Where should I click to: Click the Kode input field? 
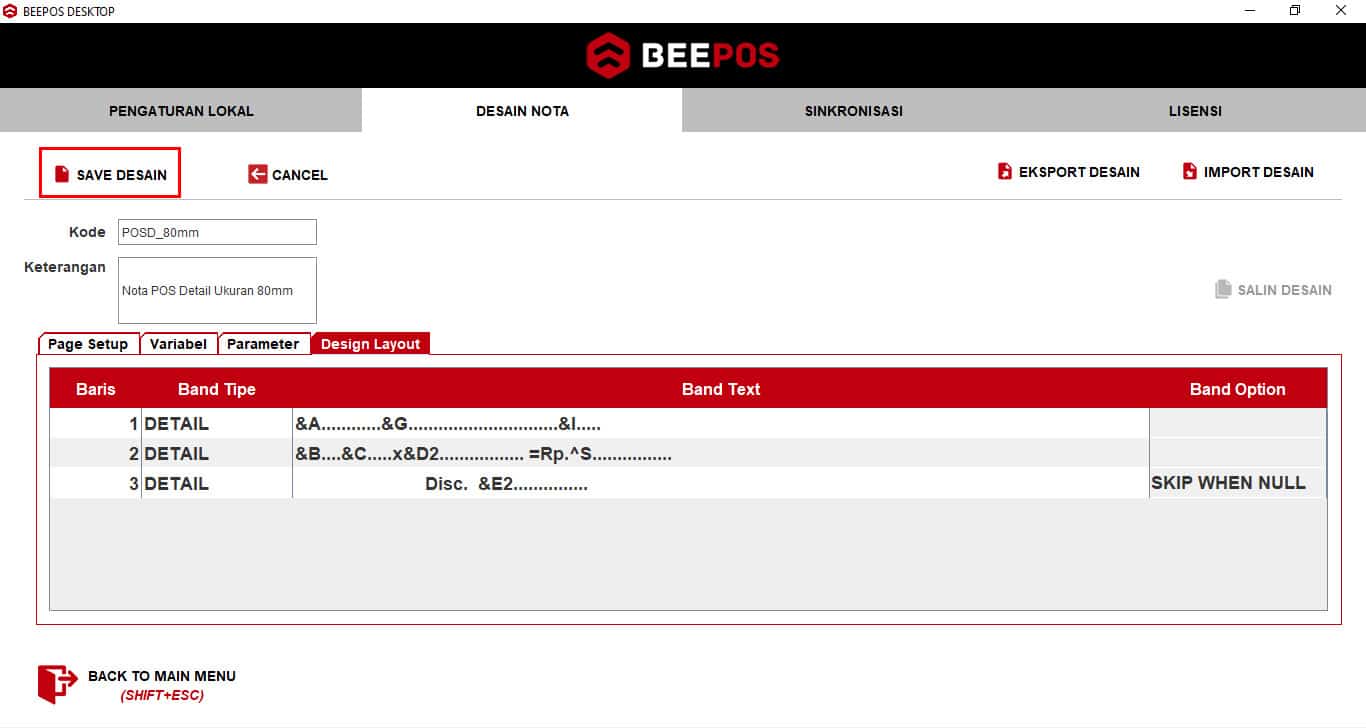click(x=217, y=232)
